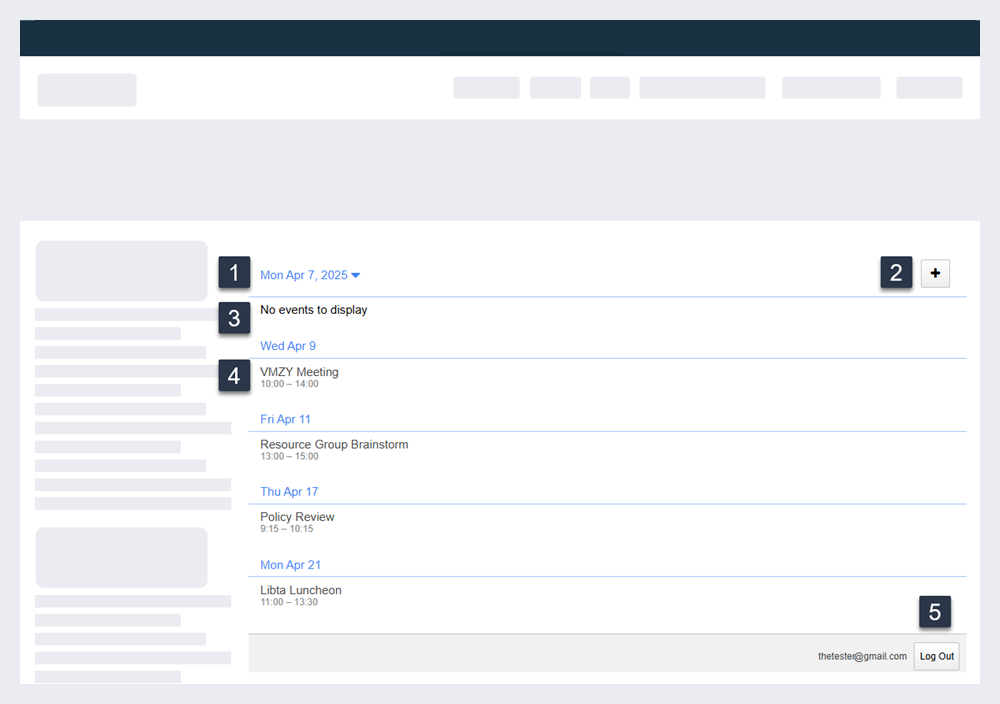This screenshot has height=704, width=1000.
Task: Click the thetester@gmail.com account email
Action: pyautogui.click(x=862, y=656)
